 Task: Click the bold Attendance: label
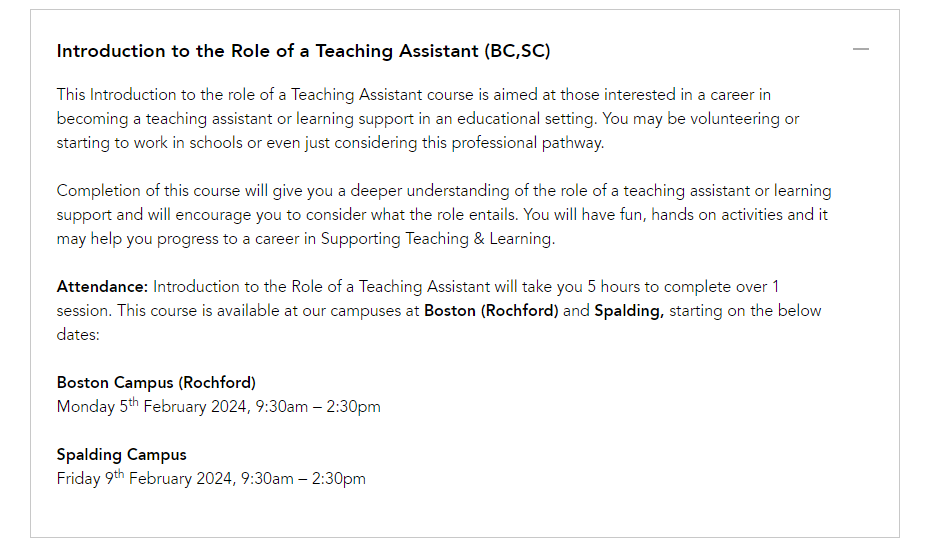click(x=102, y=287)
